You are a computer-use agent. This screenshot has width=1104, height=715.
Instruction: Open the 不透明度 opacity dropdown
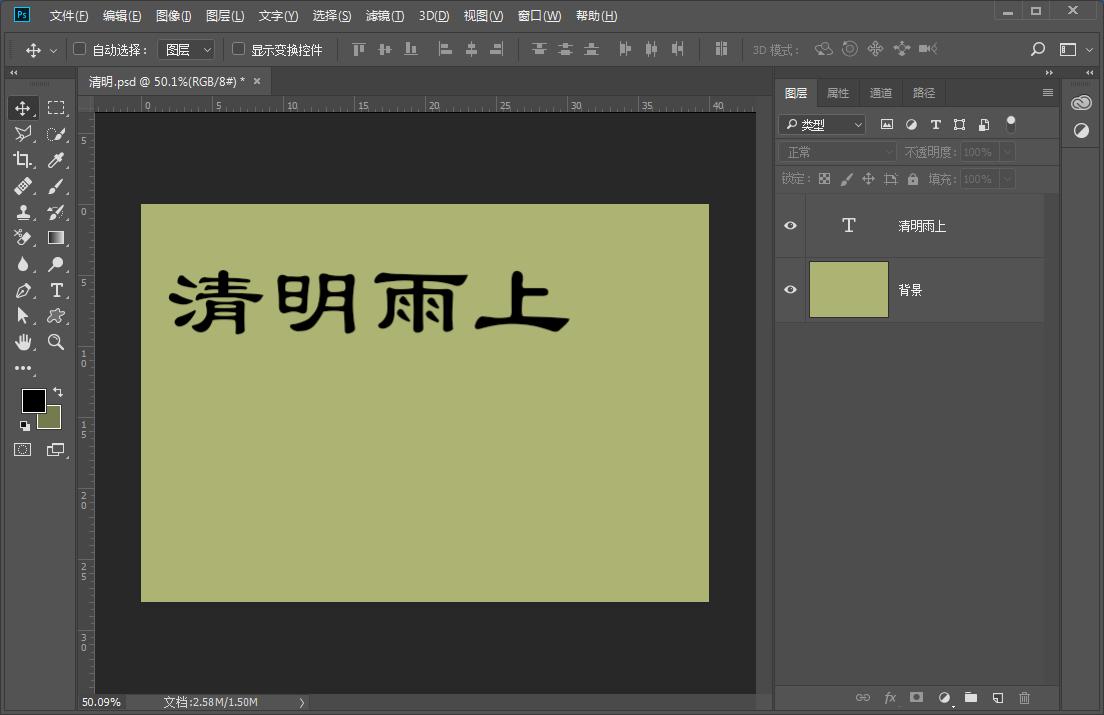[x=1005, y=151]
